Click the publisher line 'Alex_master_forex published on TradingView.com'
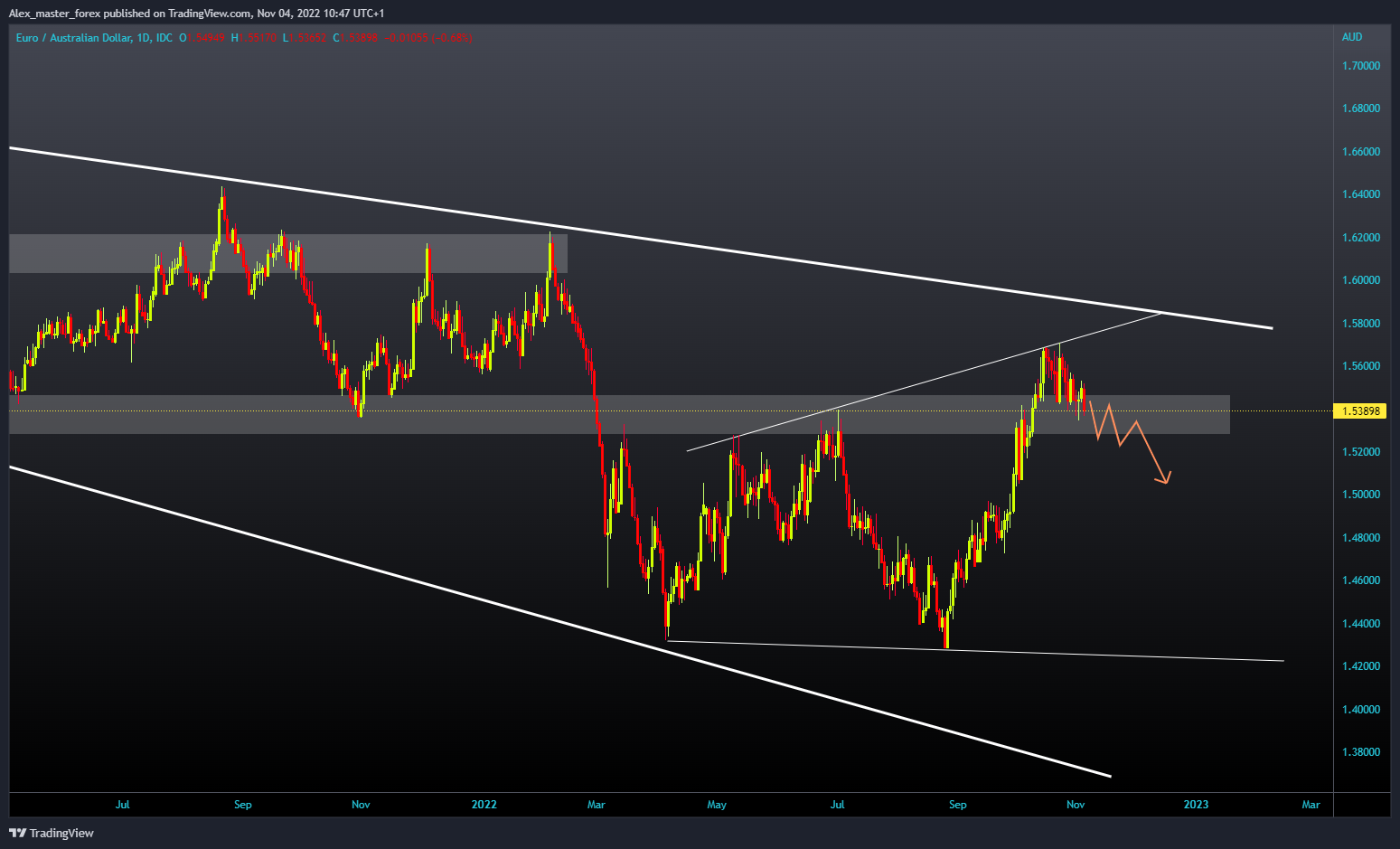1400x849 pixels. (x=129, y=14)
